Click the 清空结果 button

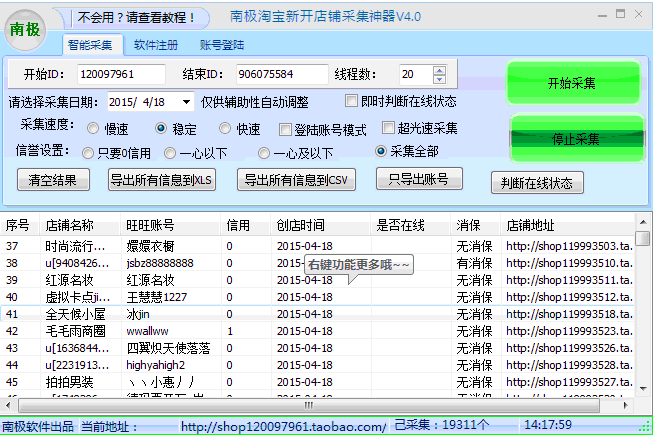click(54, 180)
